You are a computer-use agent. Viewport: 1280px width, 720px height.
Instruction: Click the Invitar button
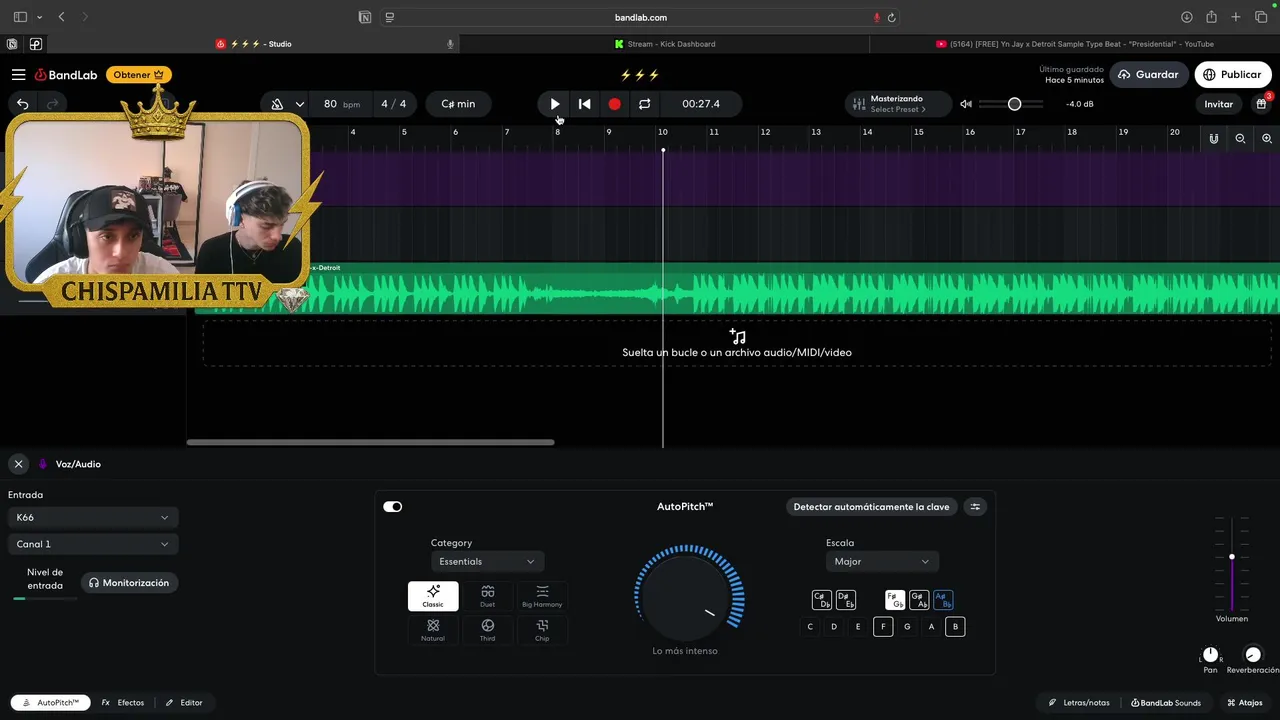tap(1218, 104)
